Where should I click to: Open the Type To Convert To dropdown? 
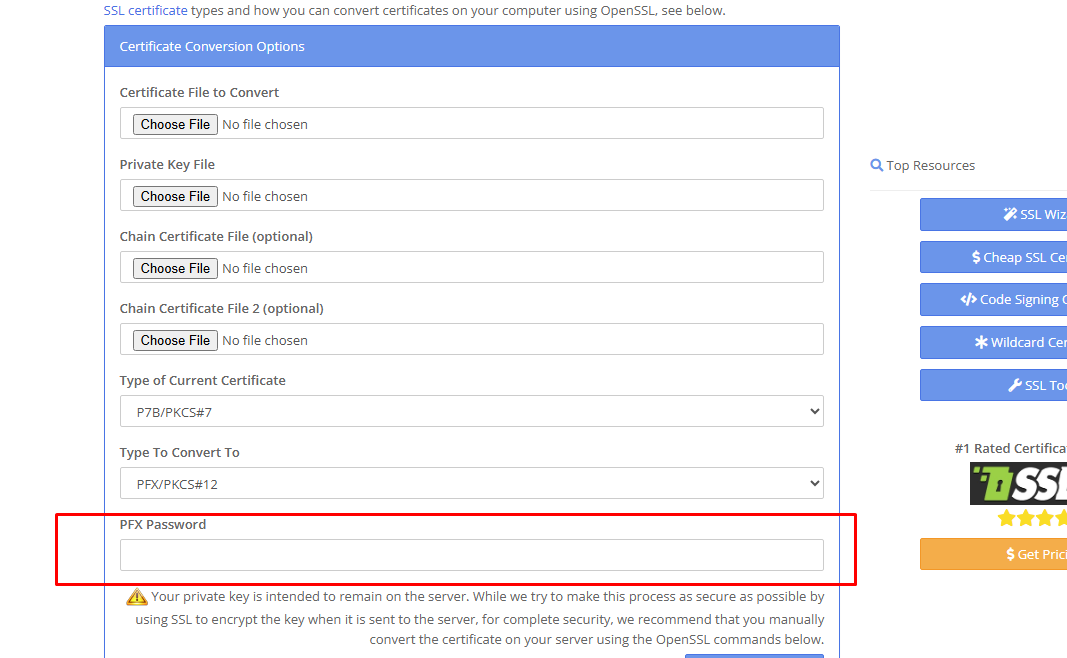(x=472, y=484)
